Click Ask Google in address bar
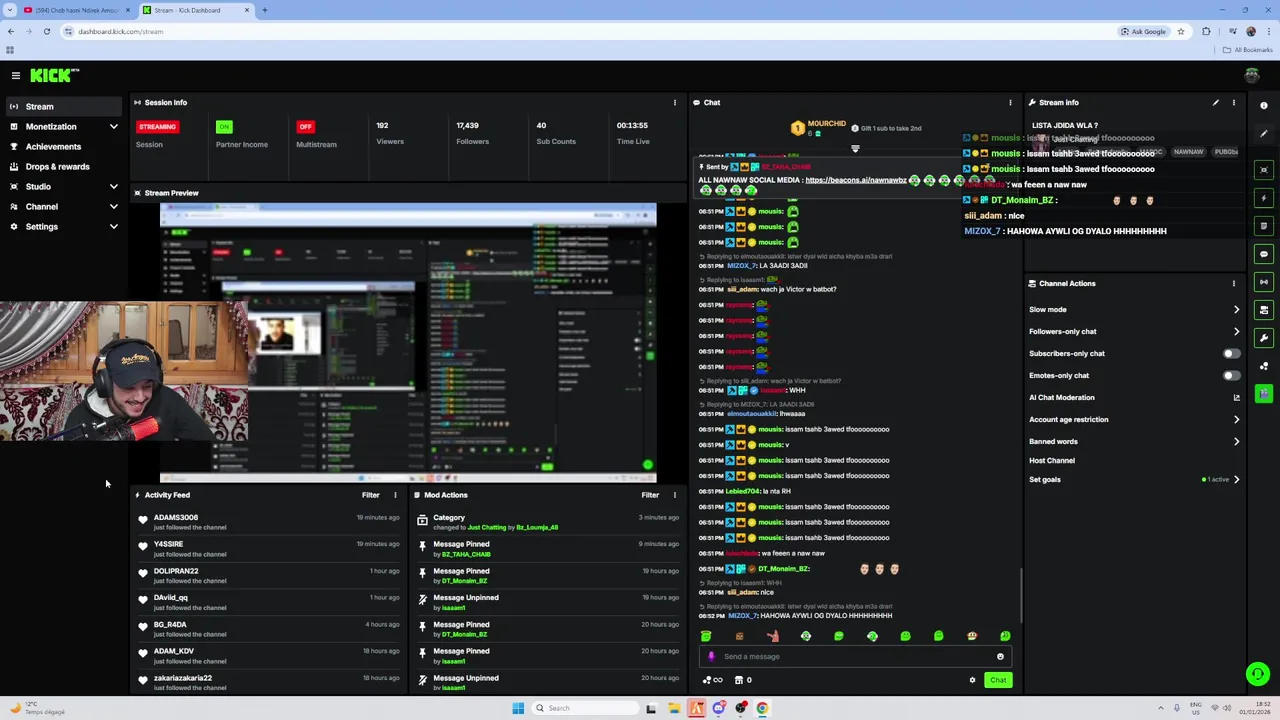This screenshot has height=720, width=1280. (1144, 31)
